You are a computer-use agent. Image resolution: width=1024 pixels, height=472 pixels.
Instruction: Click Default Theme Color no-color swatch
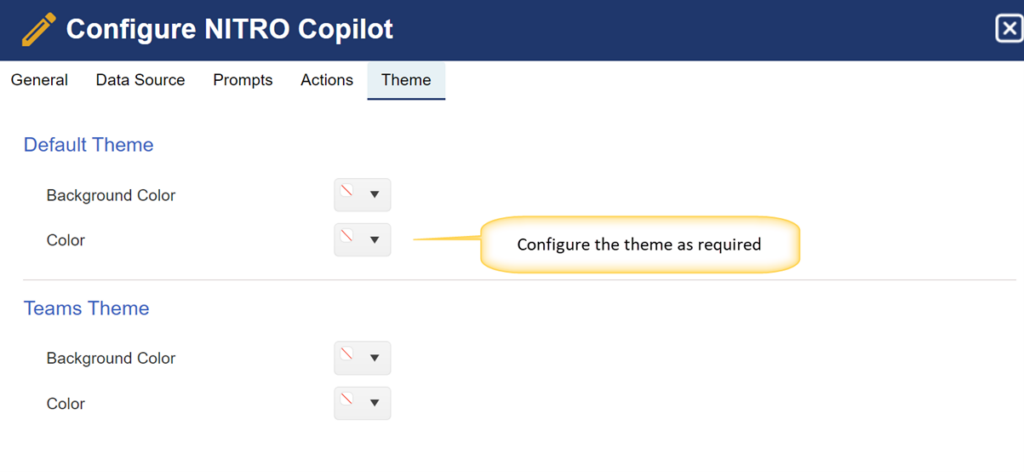tap(346, 236)
